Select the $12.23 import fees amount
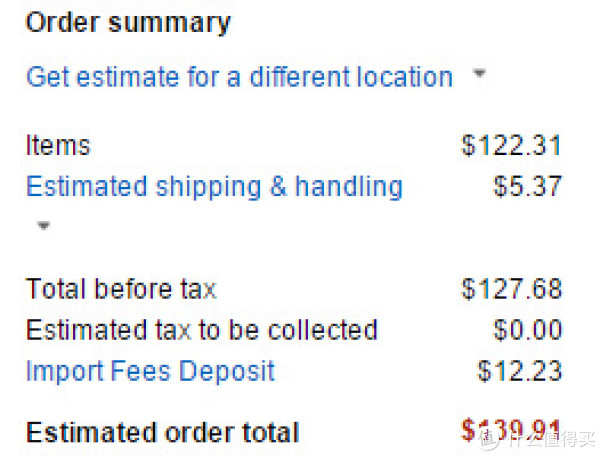The height and width of the screenshot is (456, 600). pos(519,371)
